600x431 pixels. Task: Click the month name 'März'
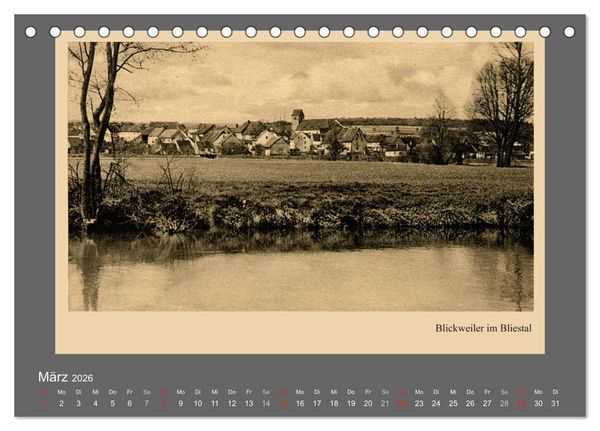pyautogui.click(x=53, y=377)
